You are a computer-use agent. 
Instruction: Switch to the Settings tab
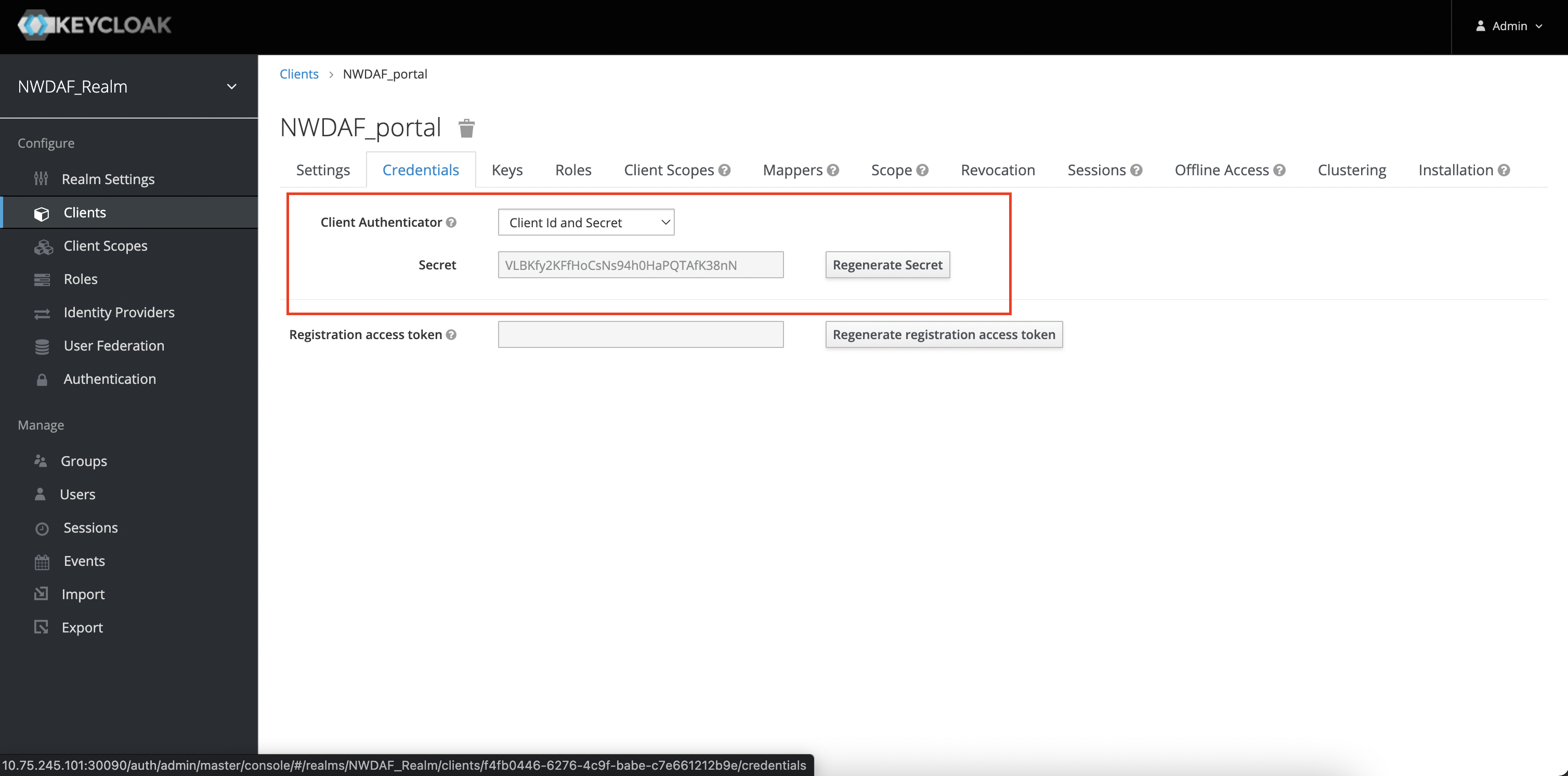(x=323, y=170)
